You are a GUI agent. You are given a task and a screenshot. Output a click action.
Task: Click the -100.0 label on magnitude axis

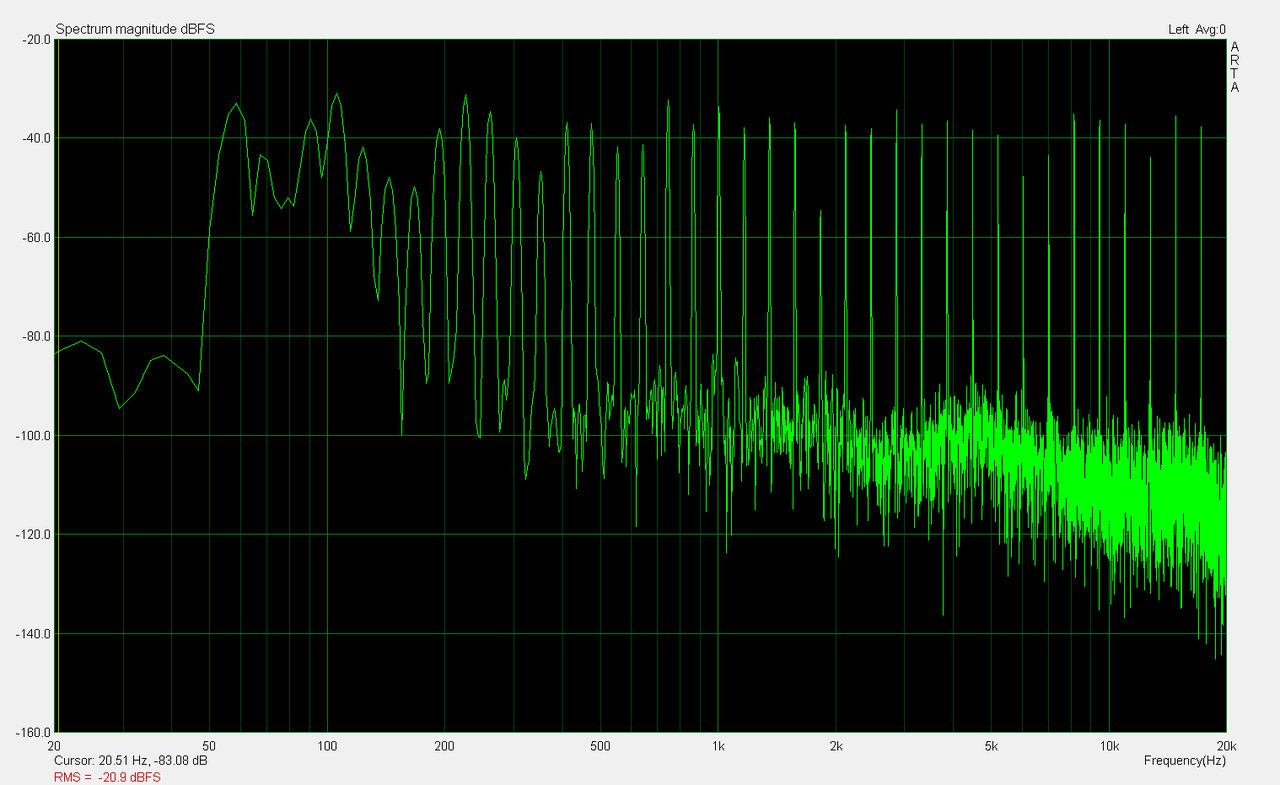32,436
